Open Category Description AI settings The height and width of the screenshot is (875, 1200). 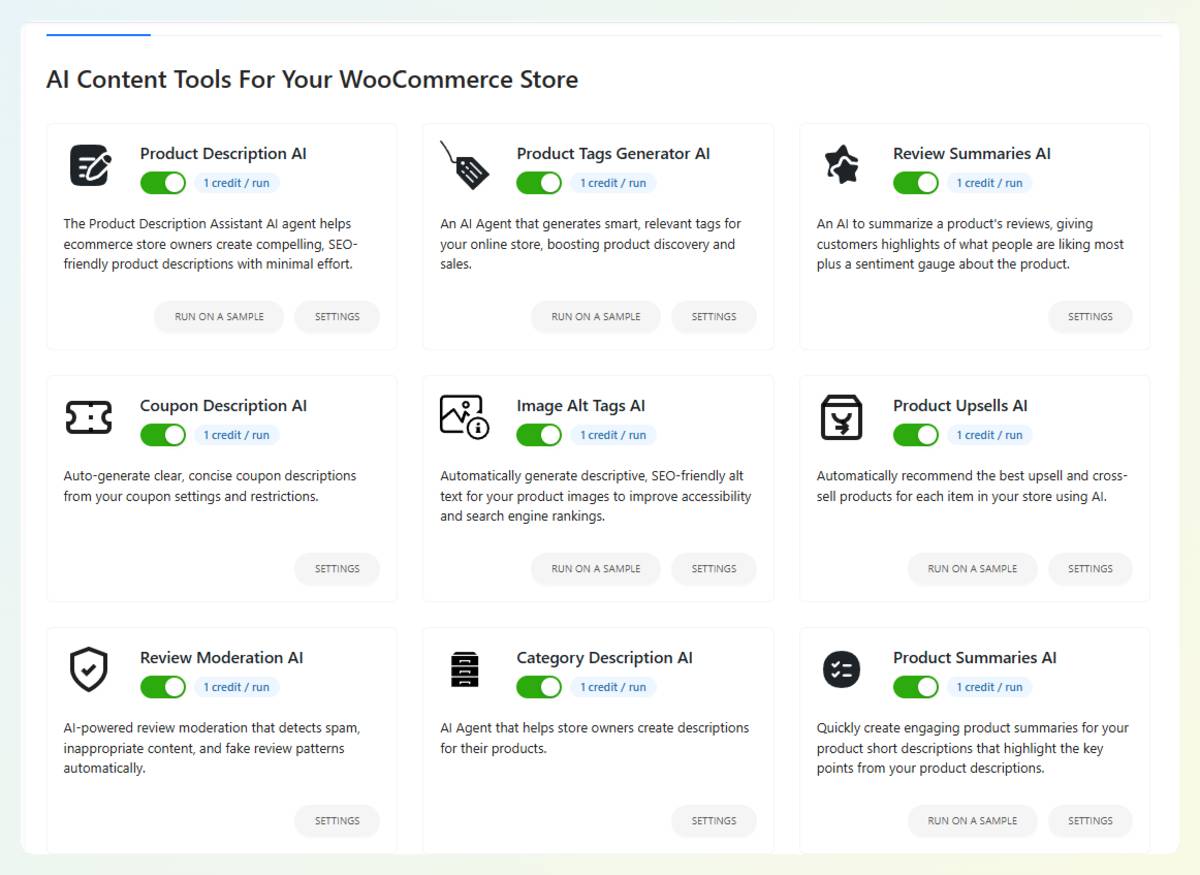[714, 821]
